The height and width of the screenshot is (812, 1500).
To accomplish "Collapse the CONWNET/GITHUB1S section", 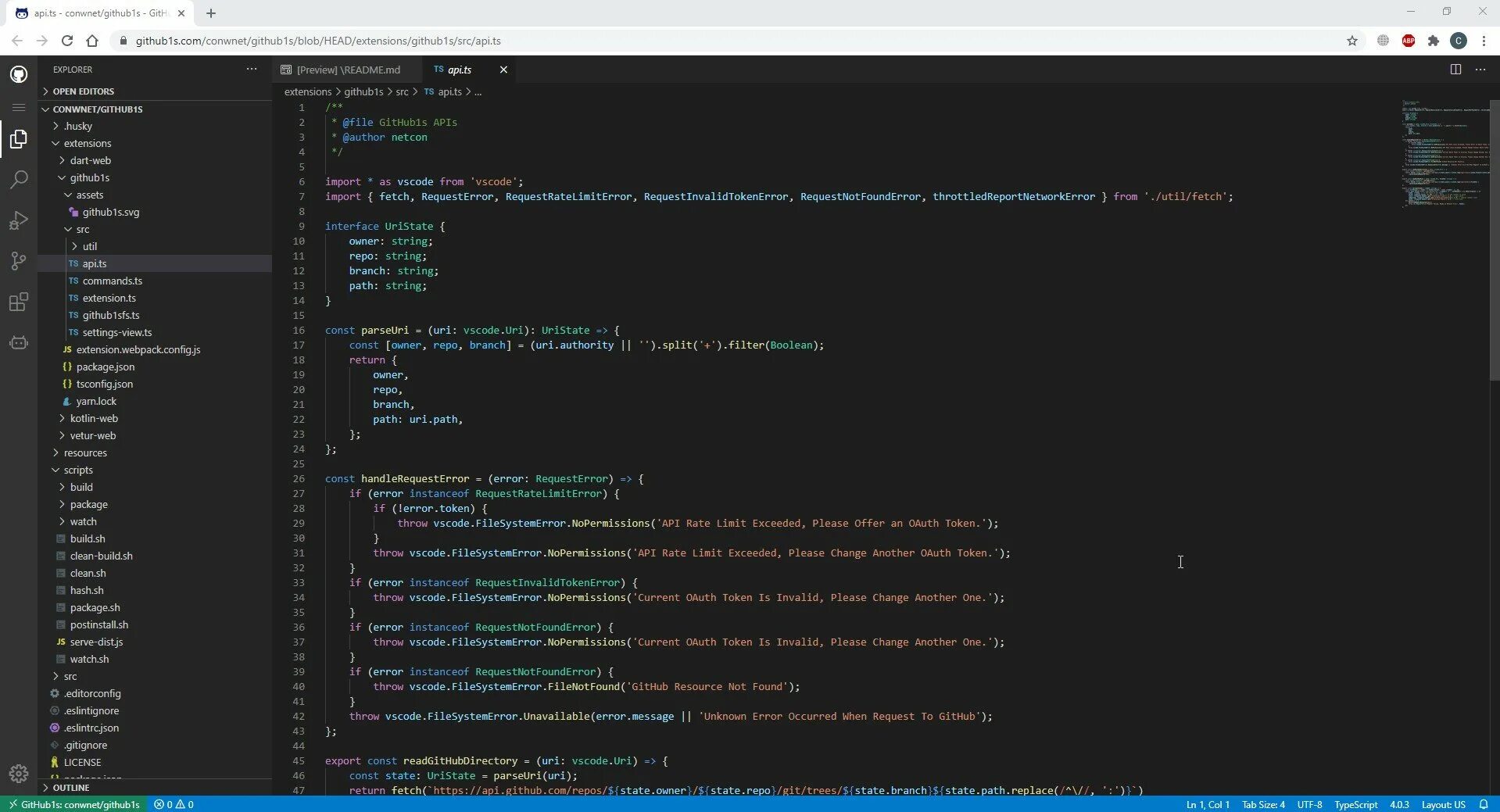I will (x=155, y=109).
